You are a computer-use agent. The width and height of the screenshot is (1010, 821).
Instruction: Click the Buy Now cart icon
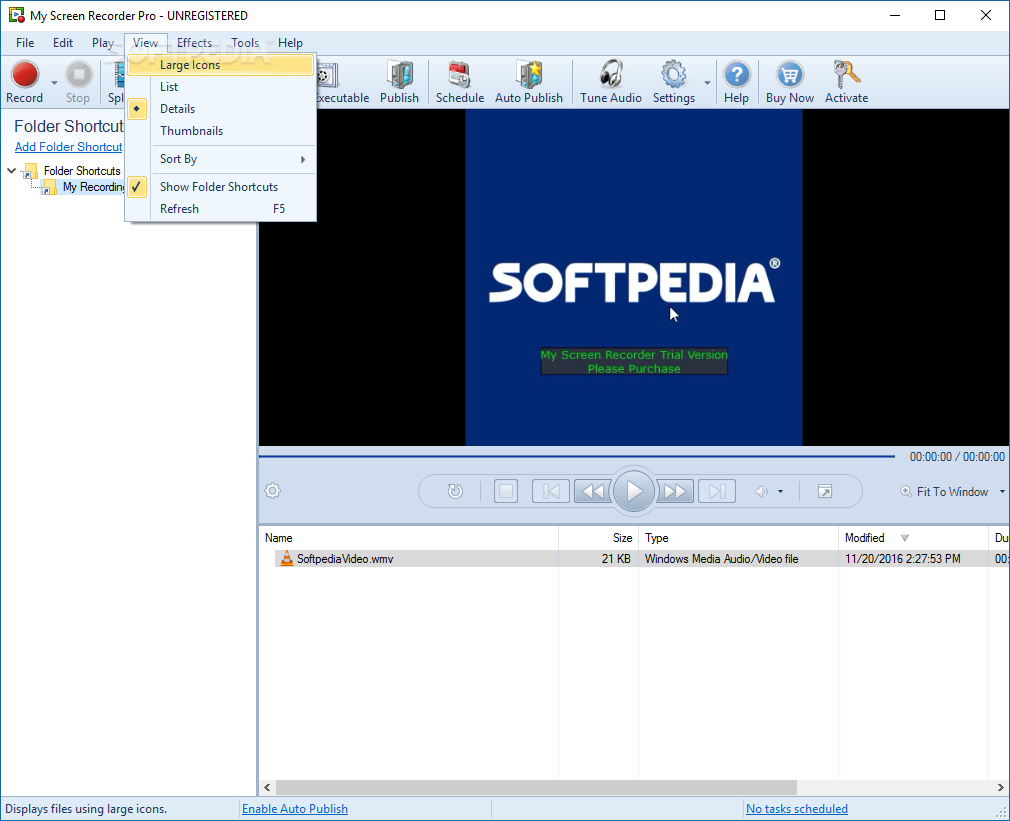pyautogui.click(x=790, y=75)
